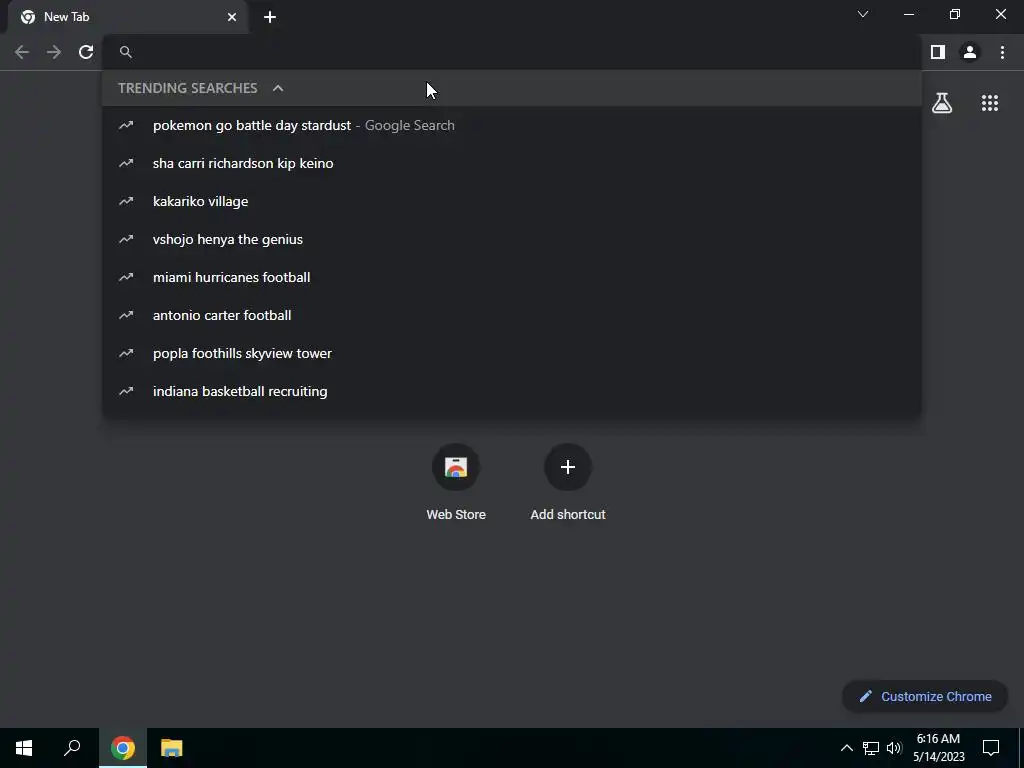Open the Chrome Labs flask icon

[x=942, y=103]
